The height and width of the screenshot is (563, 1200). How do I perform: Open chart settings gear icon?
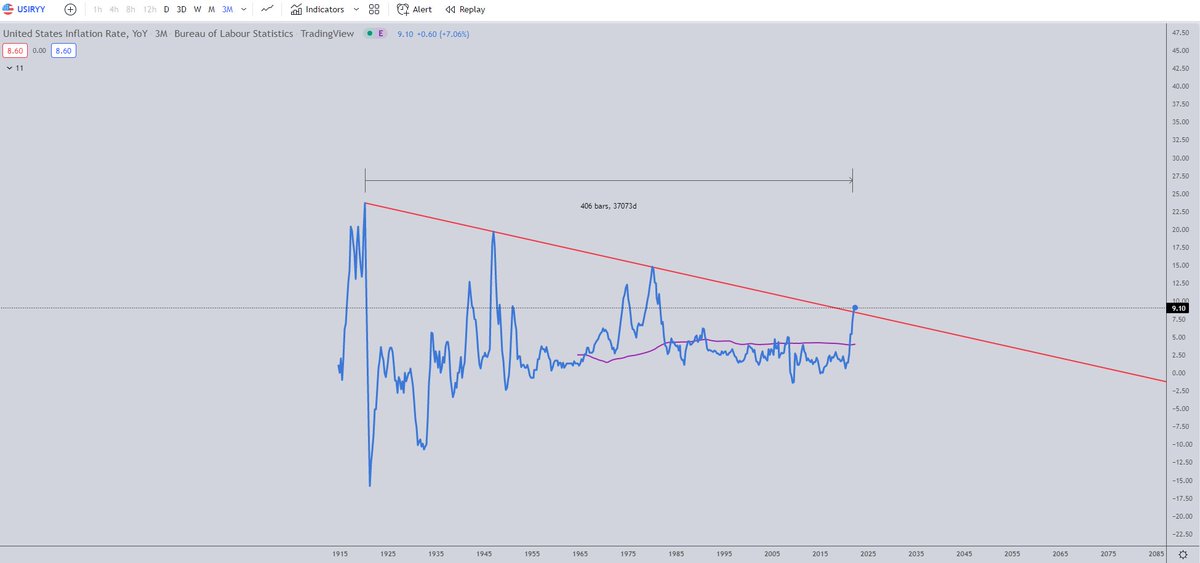(1184, 552)
